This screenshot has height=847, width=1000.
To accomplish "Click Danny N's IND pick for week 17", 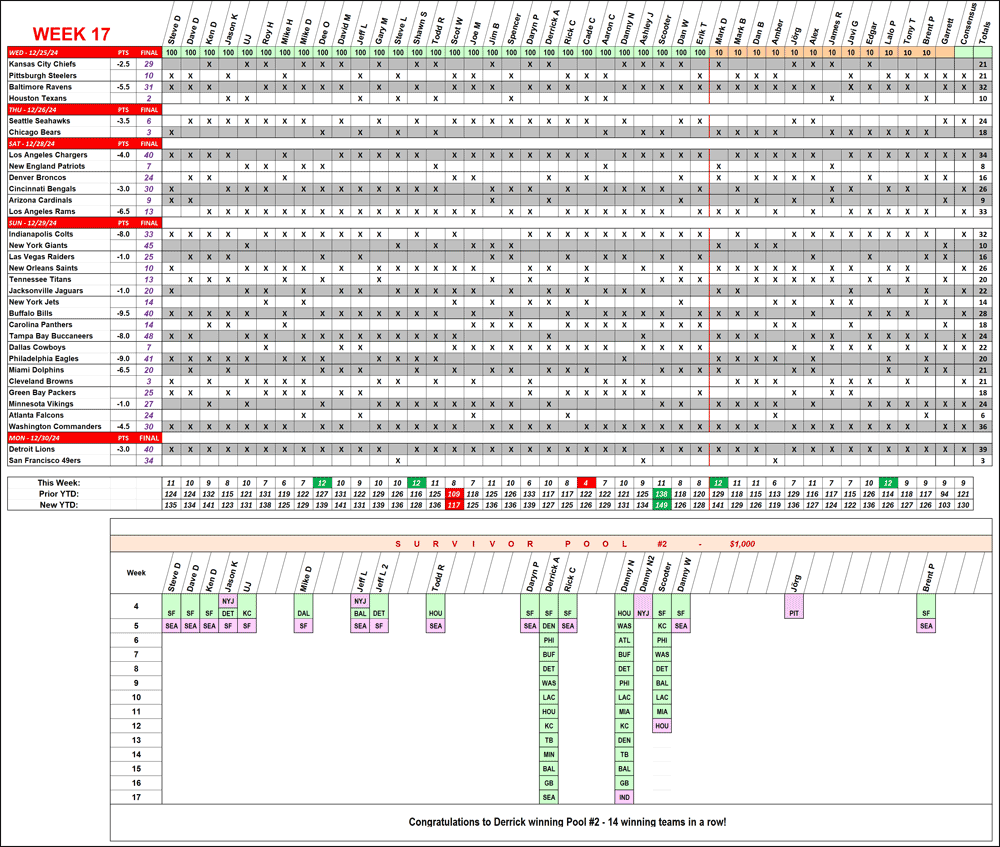I will coord(624,797).
